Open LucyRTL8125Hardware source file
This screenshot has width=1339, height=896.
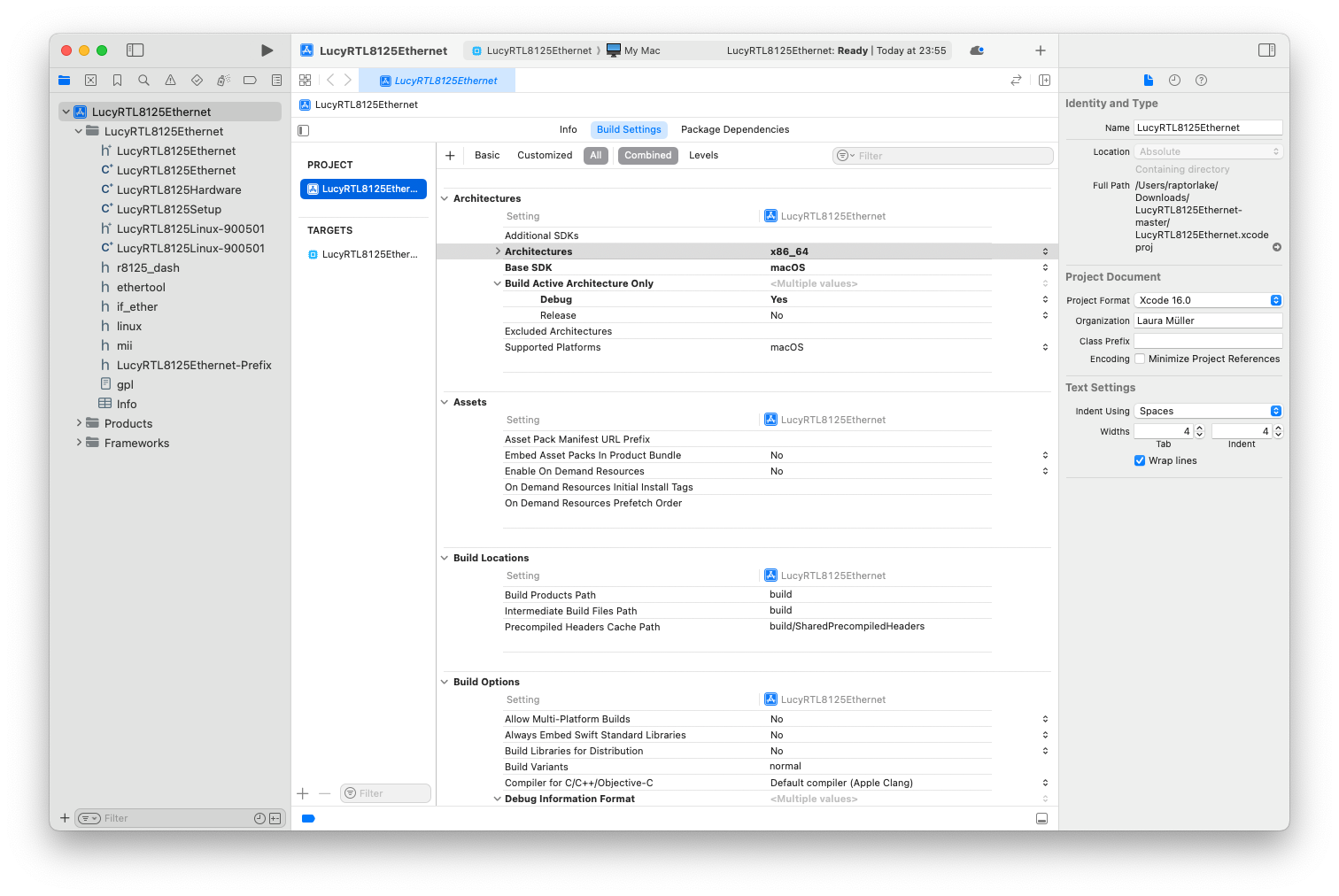click(x=179, y=190)
